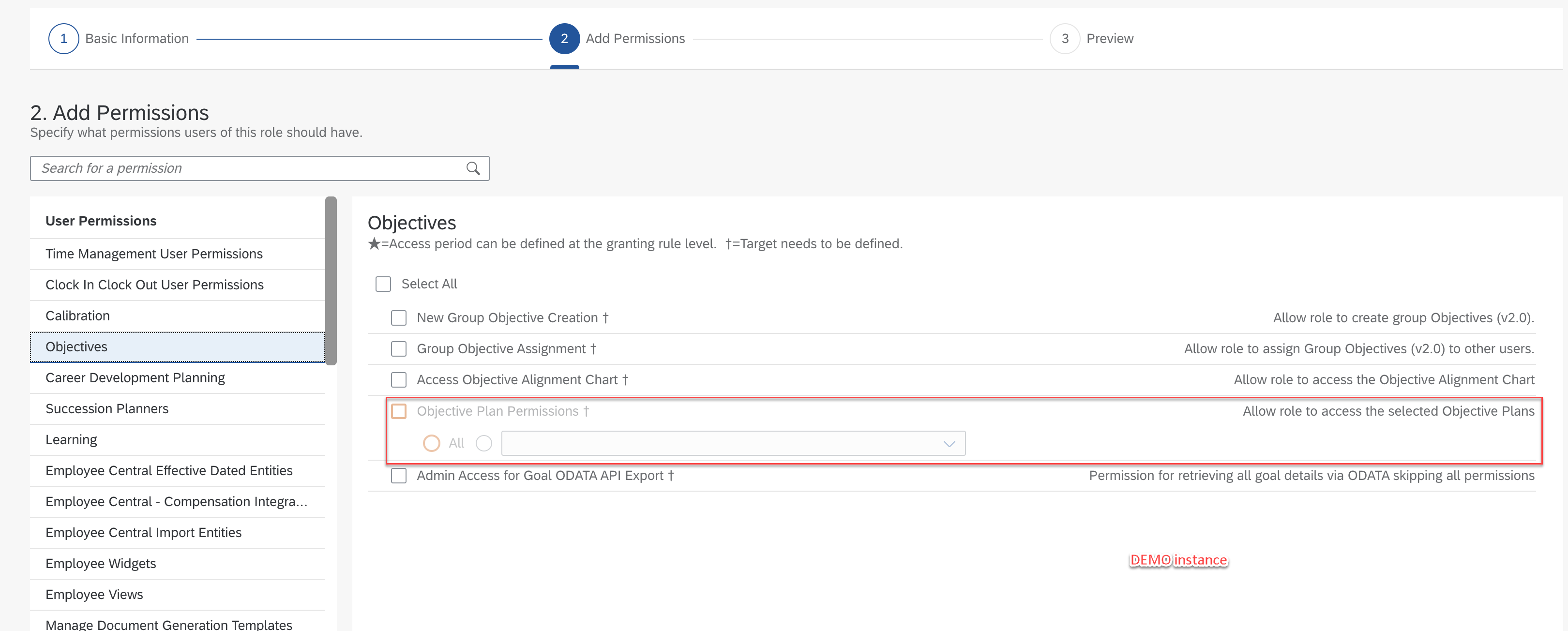This screenshot has width=1568, height=631.
Task: Tick Group Objective Assignment checkbox
Action: point(399,349)
